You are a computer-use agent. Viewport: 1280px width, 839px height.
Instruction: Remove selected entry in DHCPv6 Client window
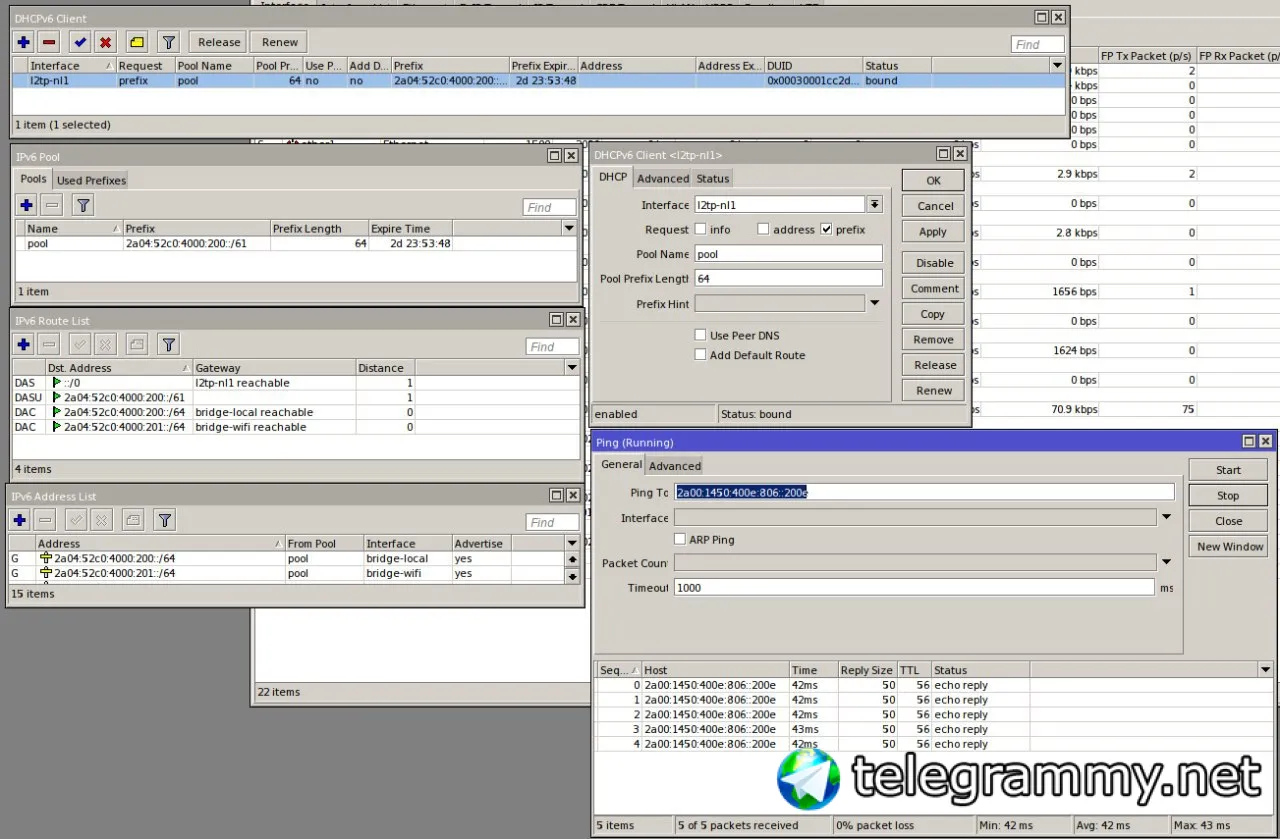click(x=48, y=42)
